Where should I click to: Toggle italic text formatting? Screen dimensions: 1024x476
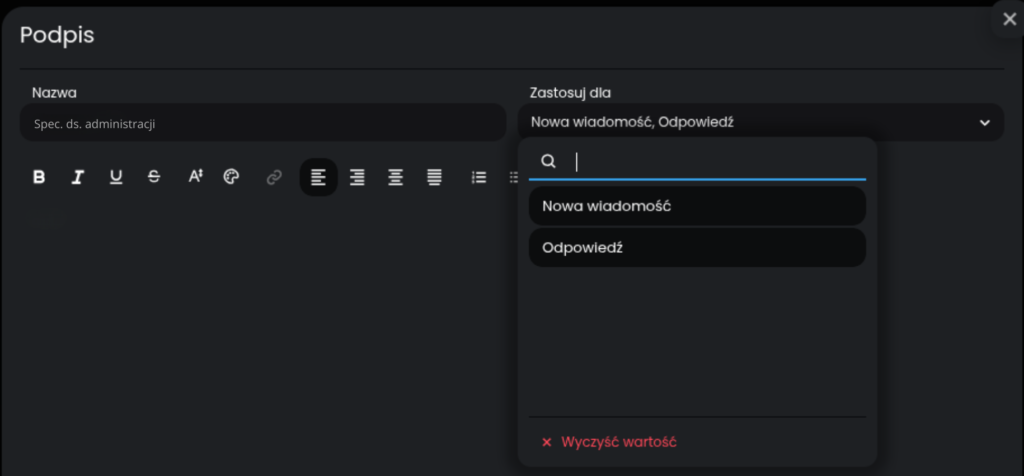tap(77, 178)
